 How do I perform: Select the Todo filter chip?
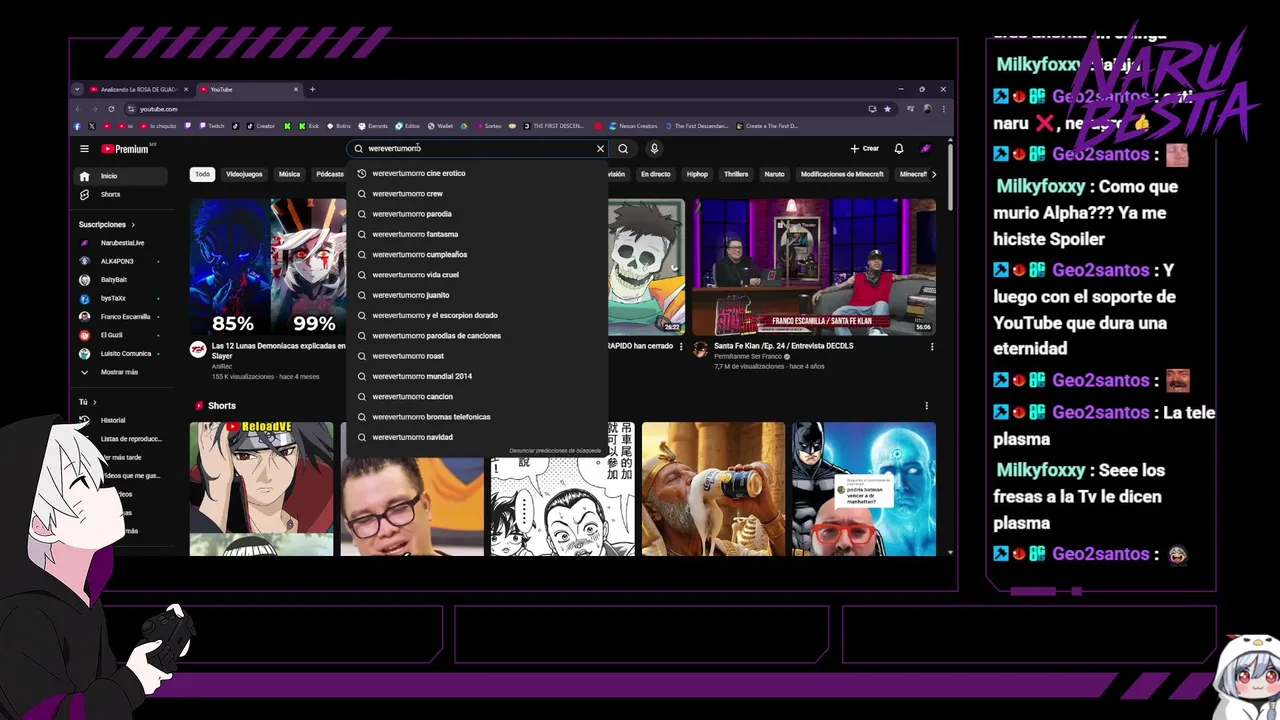click(203, 174)
